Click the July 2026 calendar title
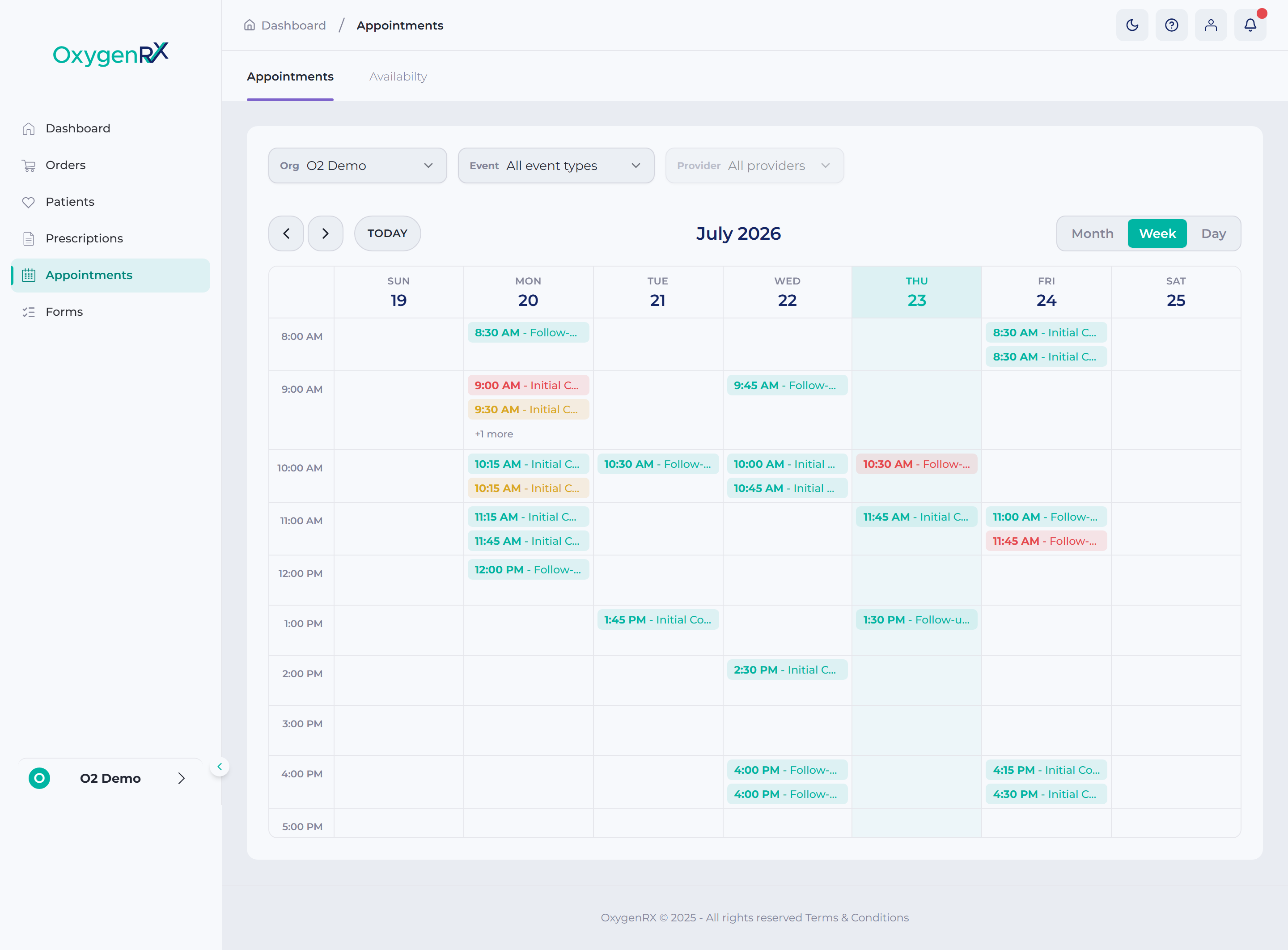 [738, 233]
